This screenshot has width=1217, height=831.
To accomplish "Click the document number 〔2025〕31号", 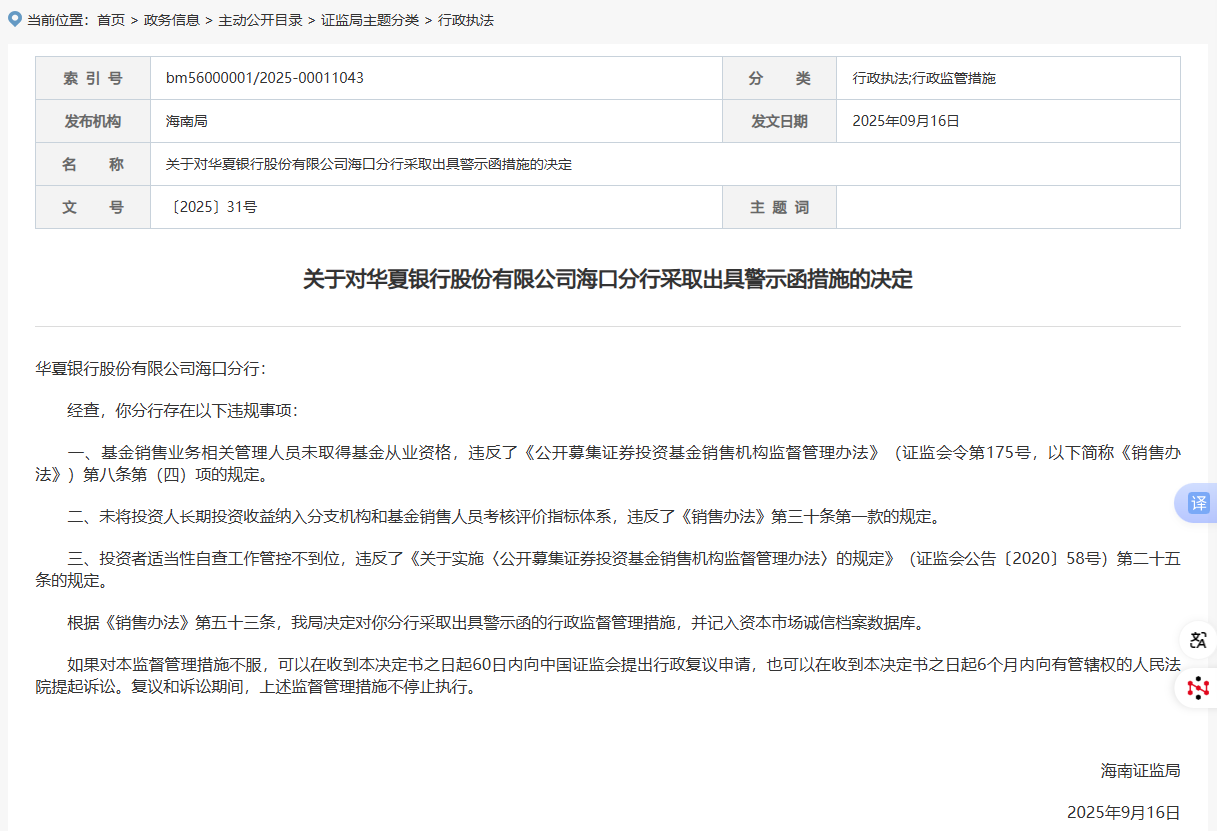I will (x=211, y=207).
